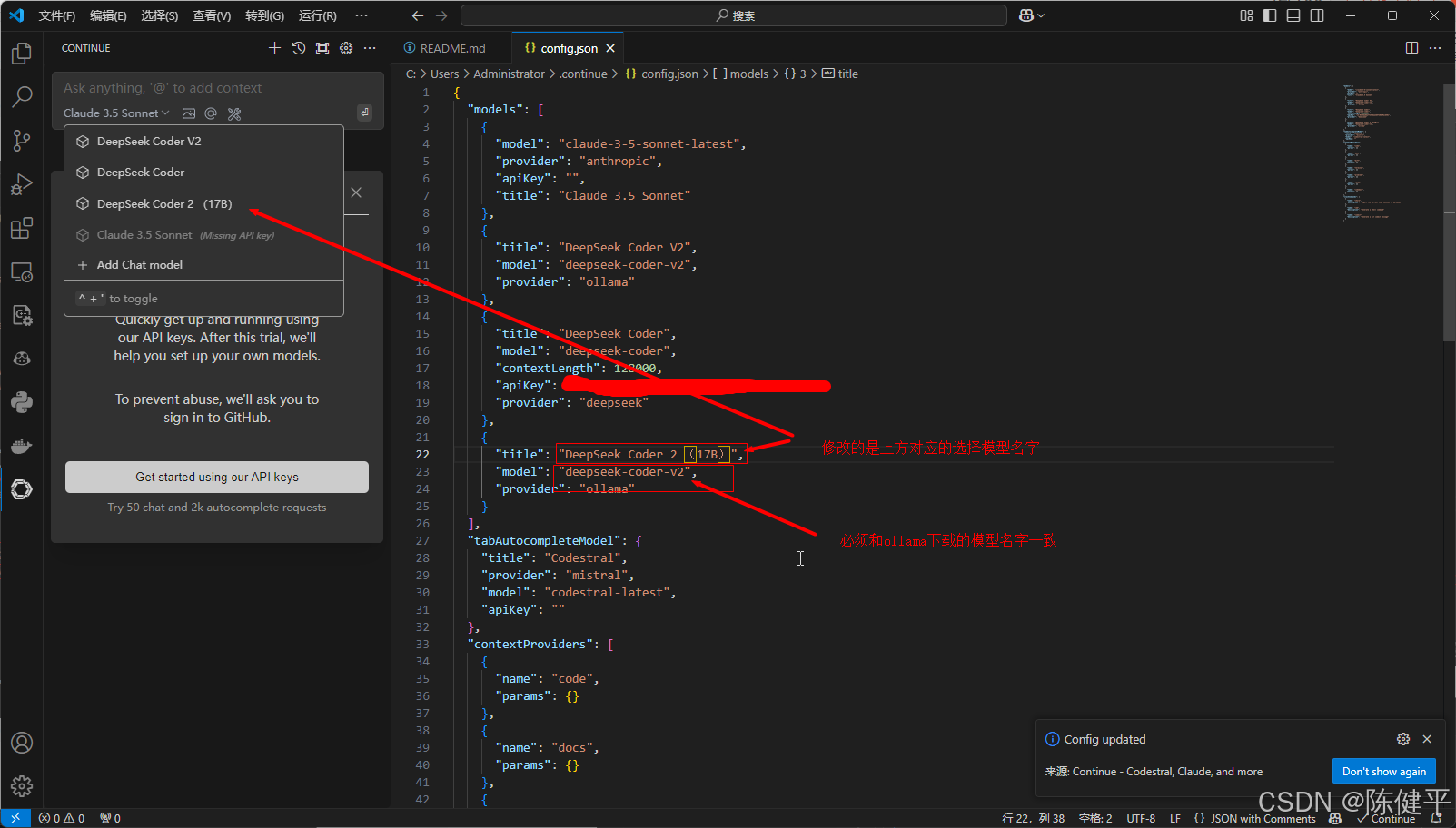Open editor more actions menu
1456x828 pixels.
coord(1435,48)
